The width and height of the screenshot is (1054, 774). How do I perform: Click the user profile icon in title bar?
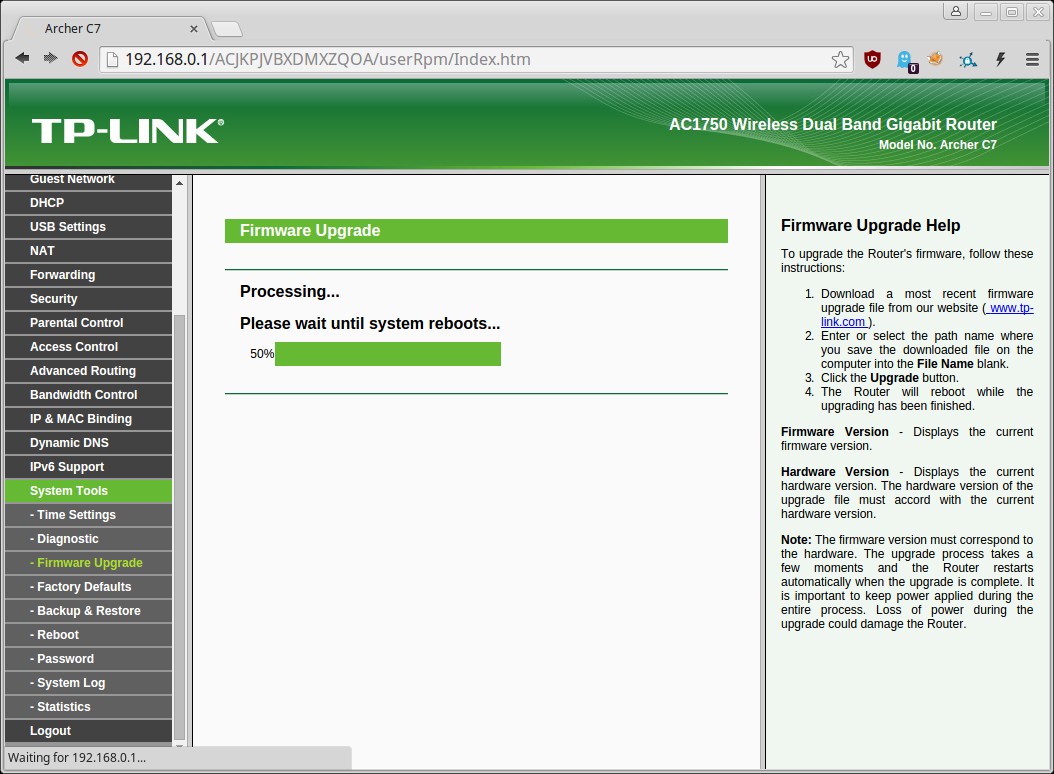click(x=955, y=11)
